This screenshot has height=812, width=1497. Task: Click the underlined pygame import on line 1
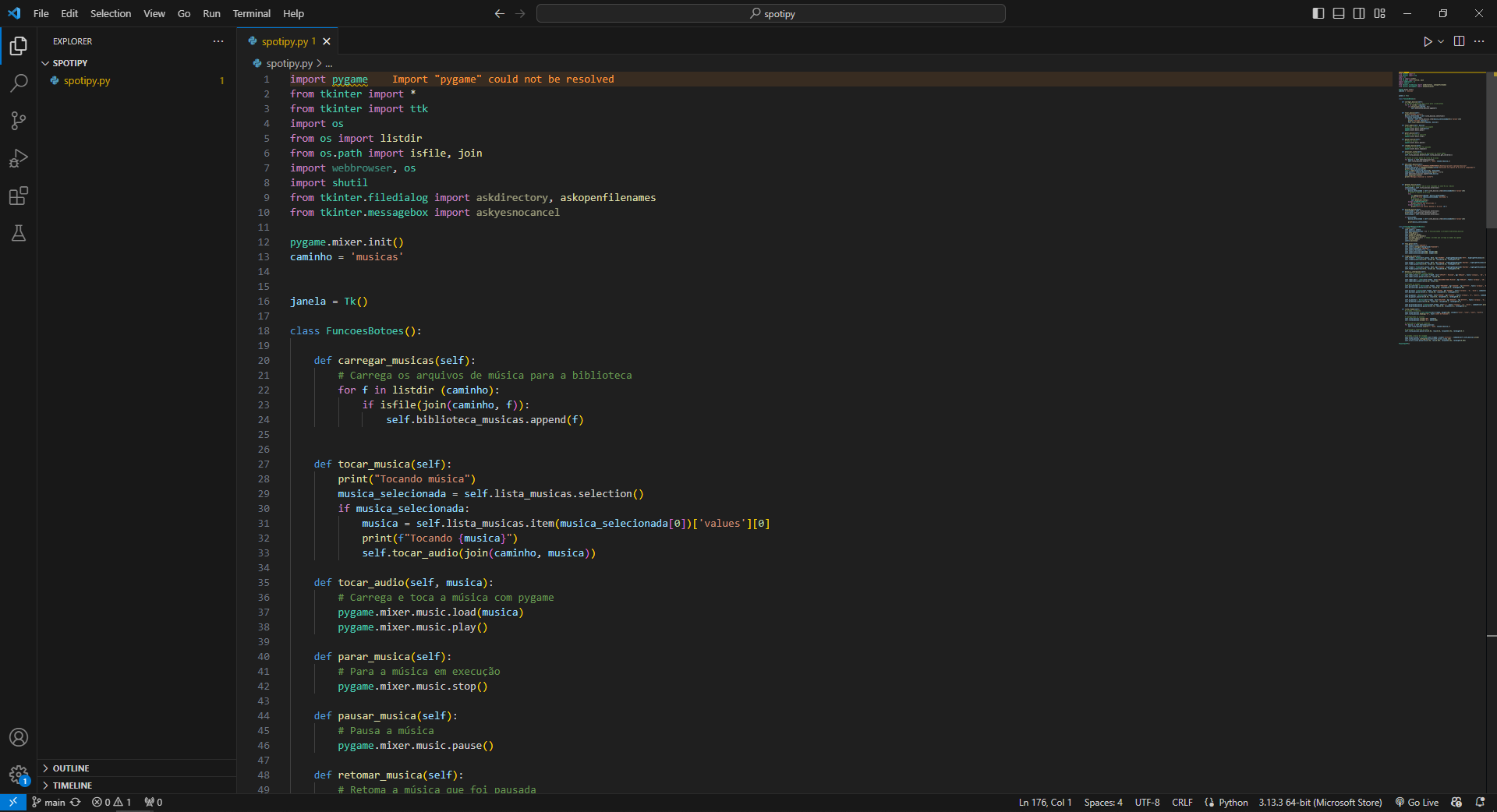(350, 79)
